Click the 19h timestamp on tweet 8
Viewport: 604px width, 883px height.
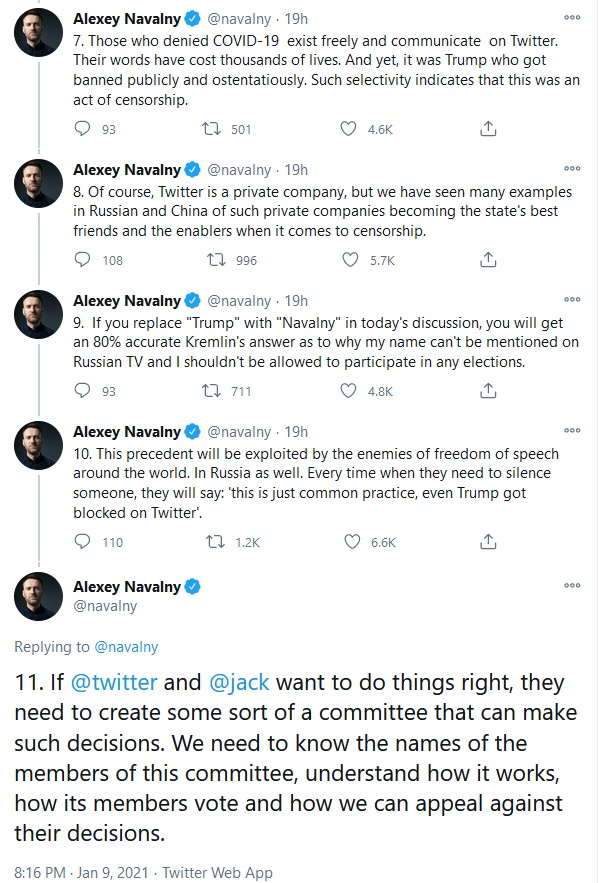296,169
